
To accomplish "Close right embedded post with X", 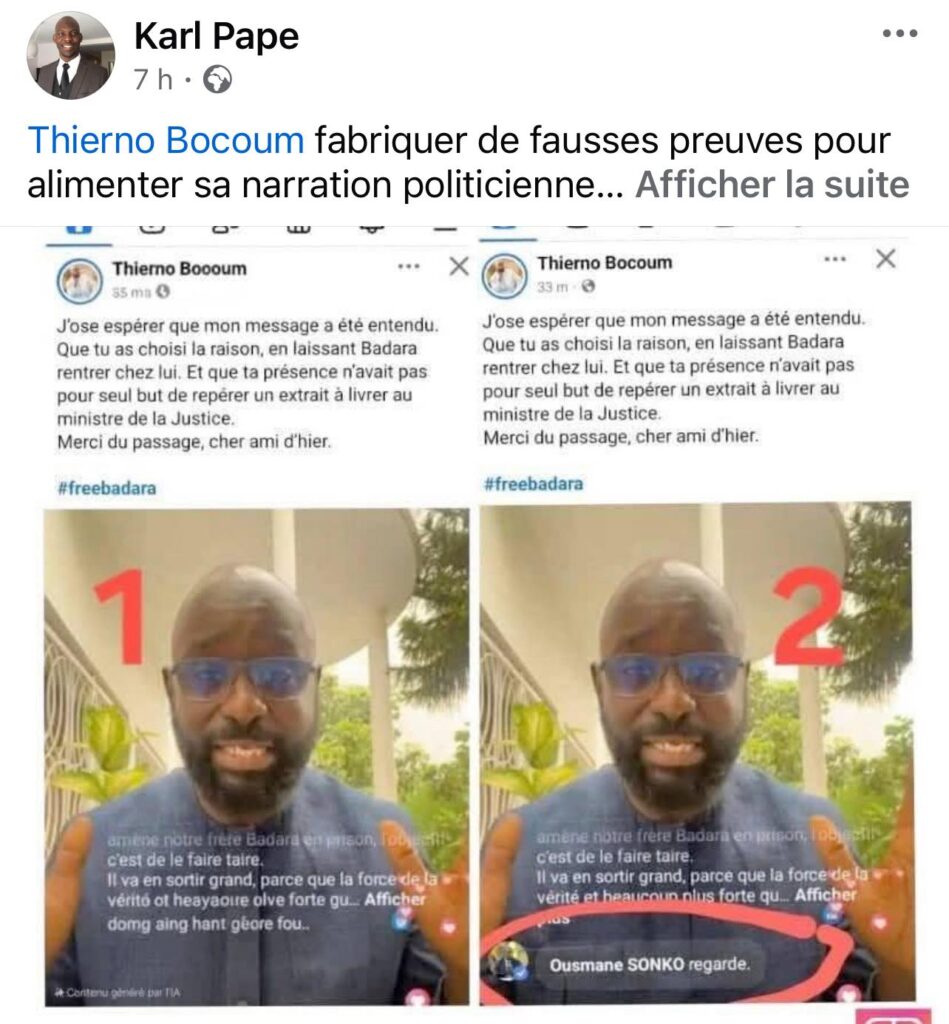I will (885, 259).
